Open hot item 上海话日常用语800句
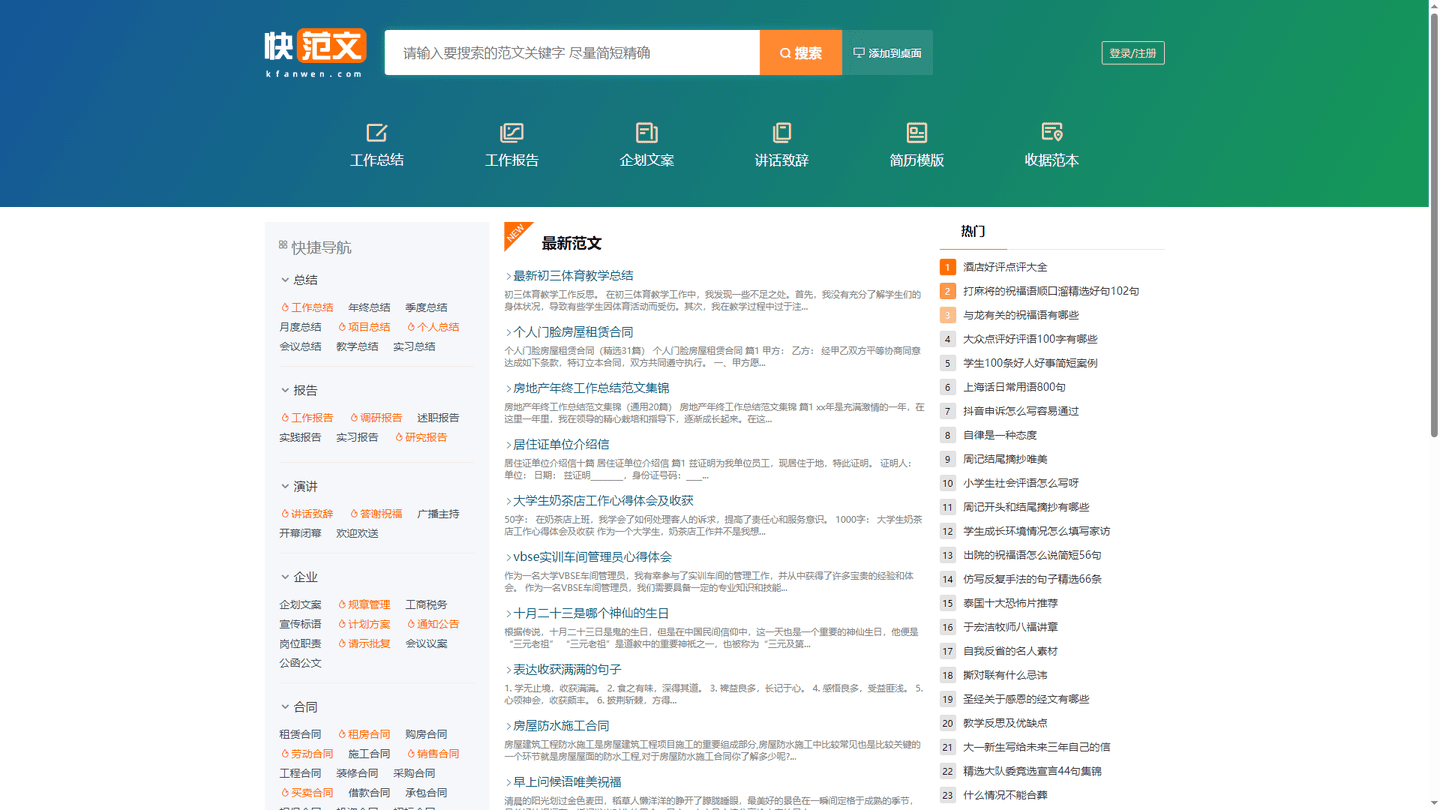1440x810 pixels. click(x=1014, y=387)
